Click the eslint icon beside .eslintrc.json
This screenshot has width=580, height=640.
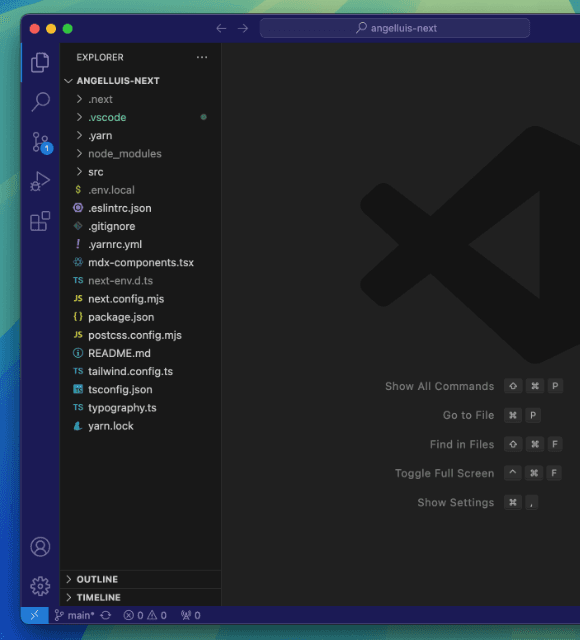click(x=78, y=208)
